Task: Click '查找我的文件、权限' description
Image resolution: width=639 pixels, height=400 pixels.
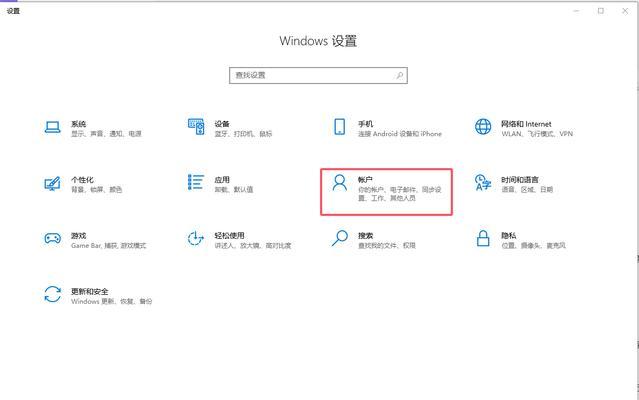Action: coord(387,246)
